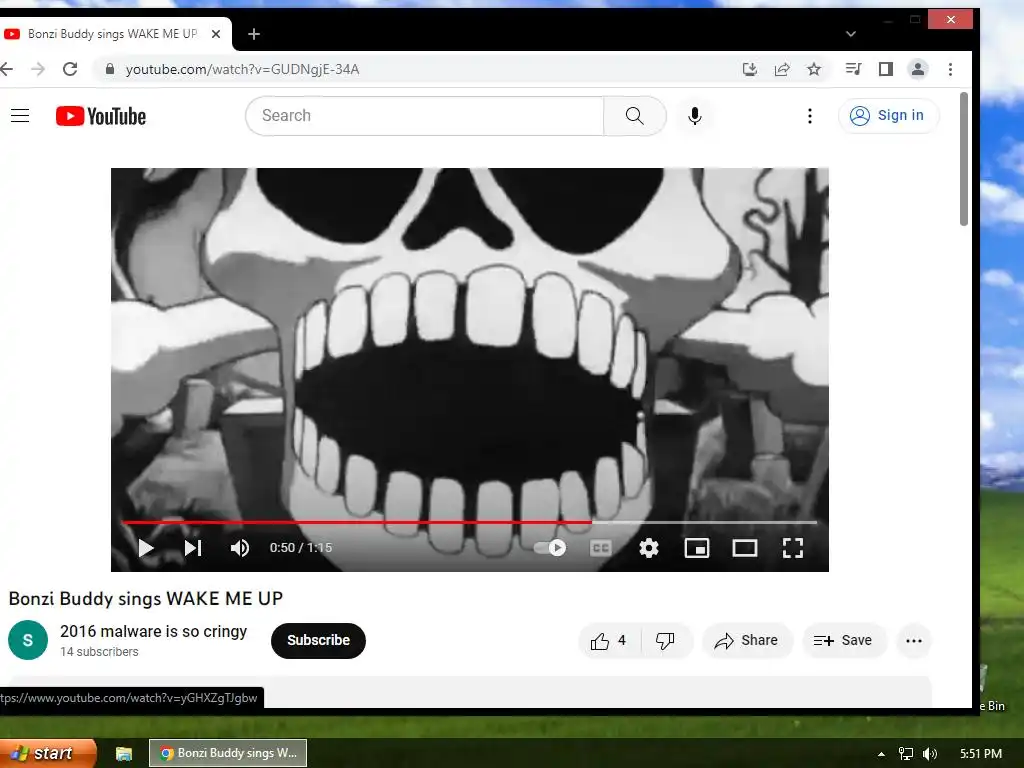Screen dimensions: 1024x768
Task: Focus the YouTube Search field
Action: pos(424,116)
